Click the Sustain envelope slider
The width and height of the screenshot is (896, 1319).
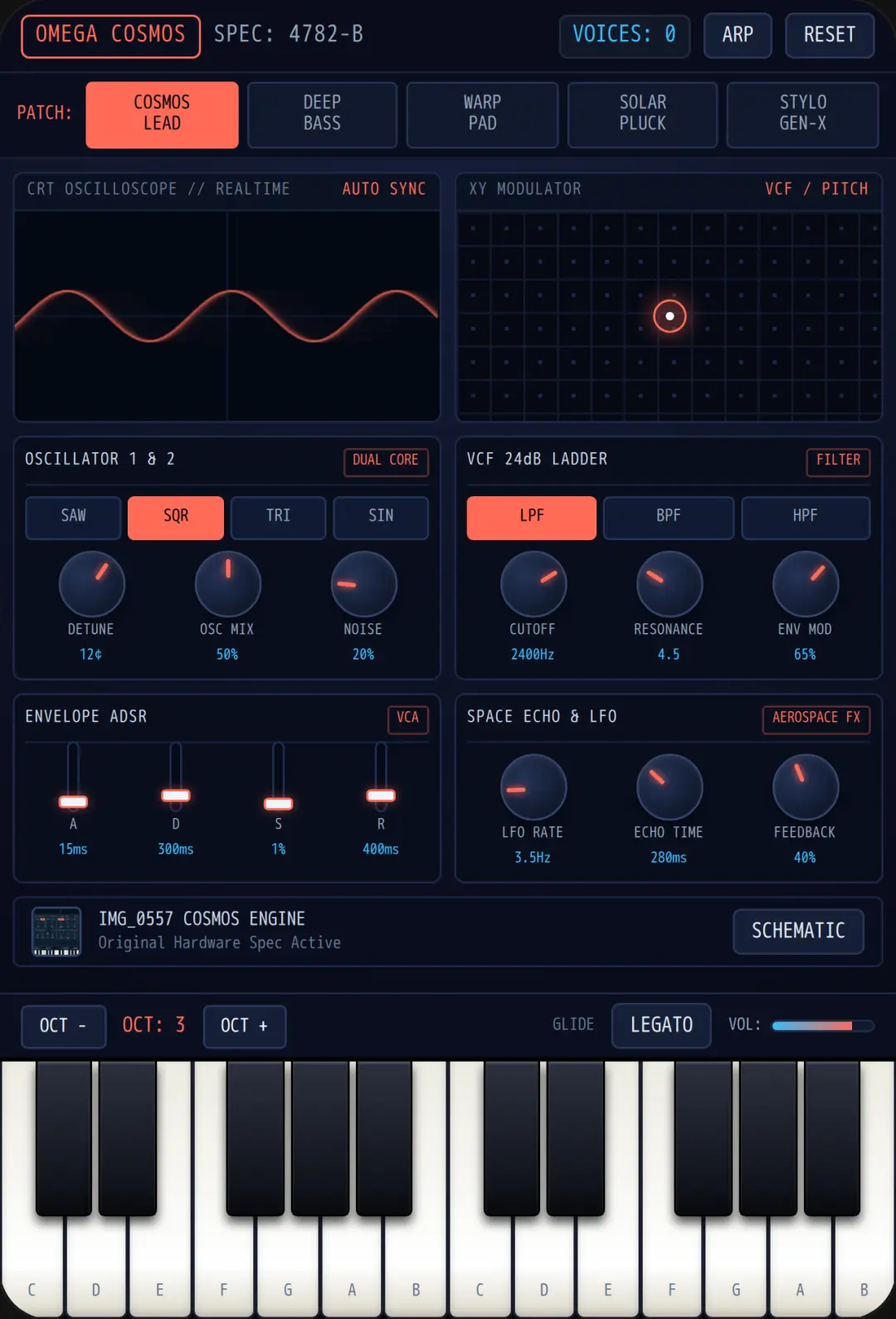pos(278,776)
